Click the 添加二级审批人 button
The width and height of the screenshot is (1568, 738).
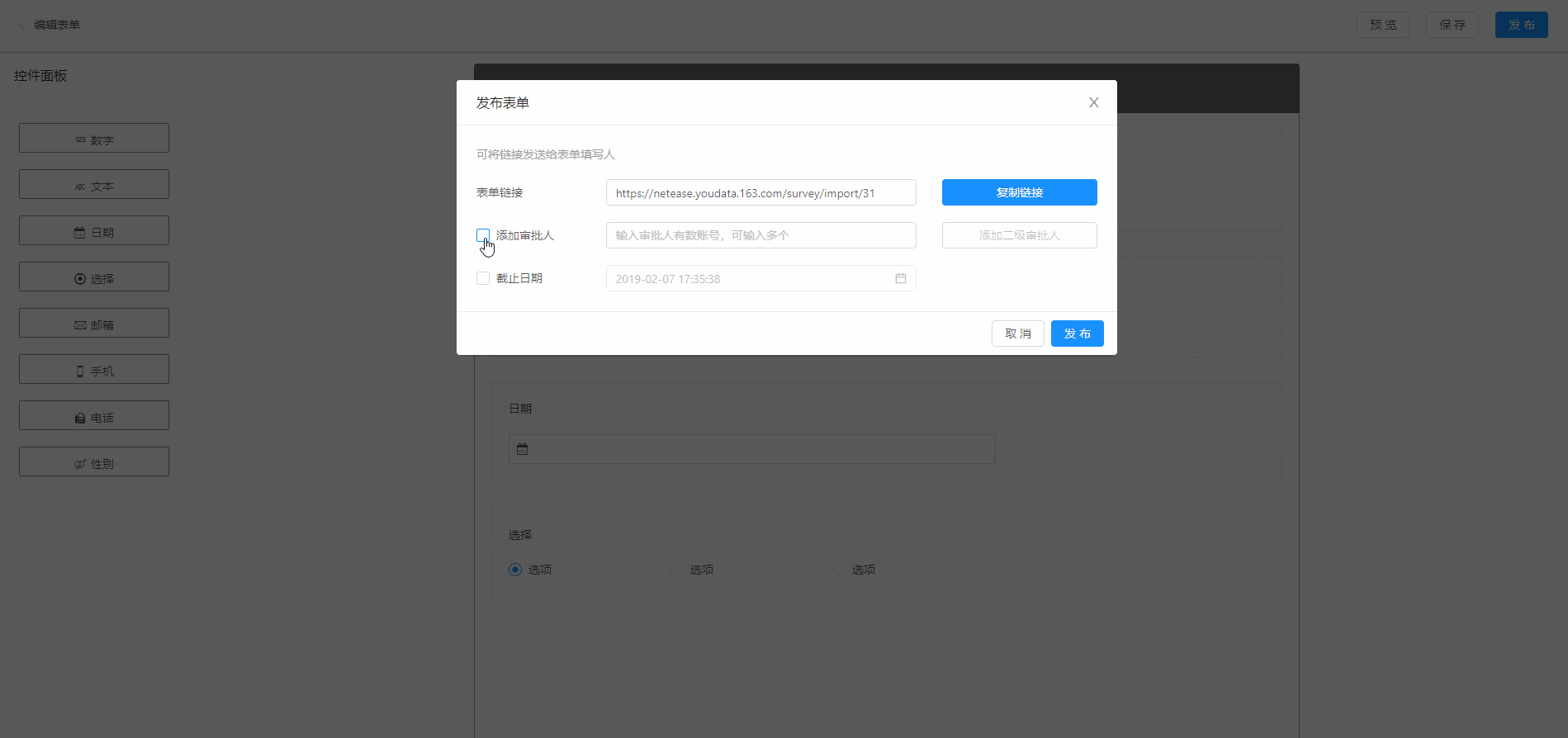[1019, 235]
